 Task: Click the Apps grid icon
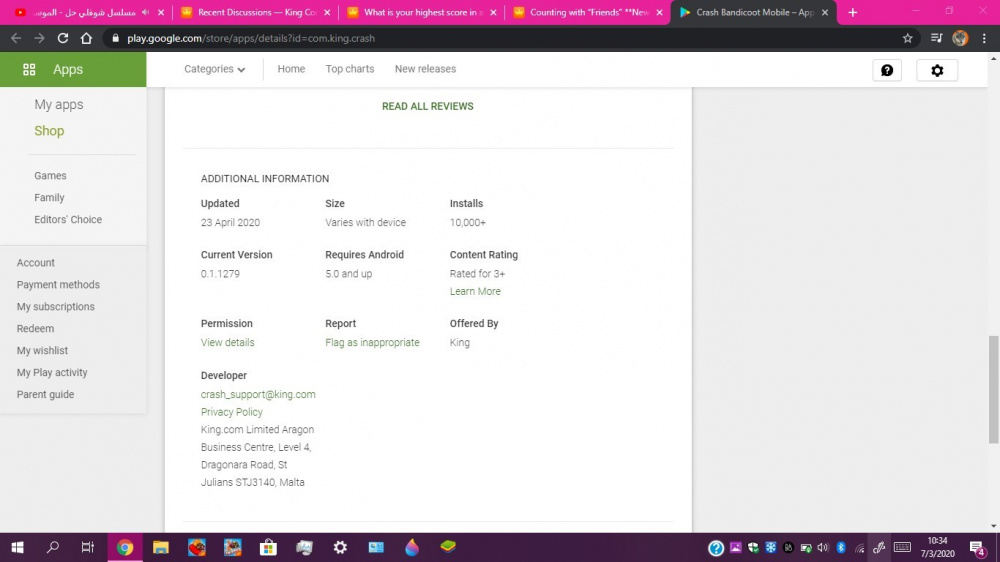click(x=29, y=70)
